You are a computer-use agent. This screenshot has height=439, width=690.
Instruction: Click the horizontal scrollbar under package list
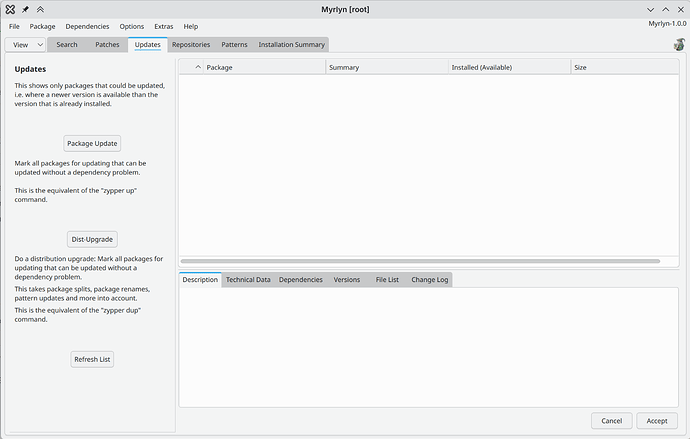[x=420, y=261]
